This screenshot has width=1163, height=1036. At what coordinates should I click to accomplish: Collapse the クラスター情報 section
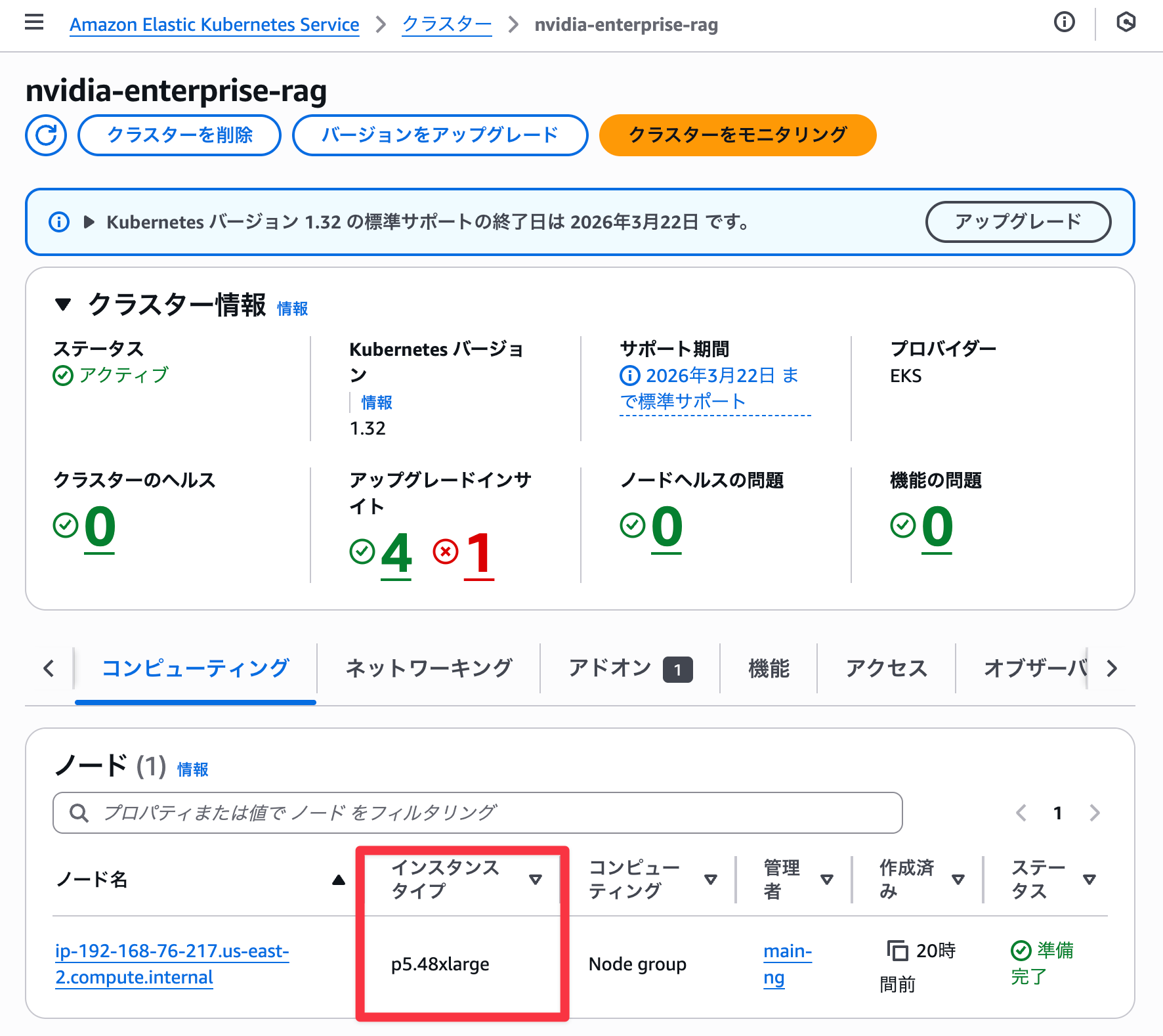coord(64,304)
